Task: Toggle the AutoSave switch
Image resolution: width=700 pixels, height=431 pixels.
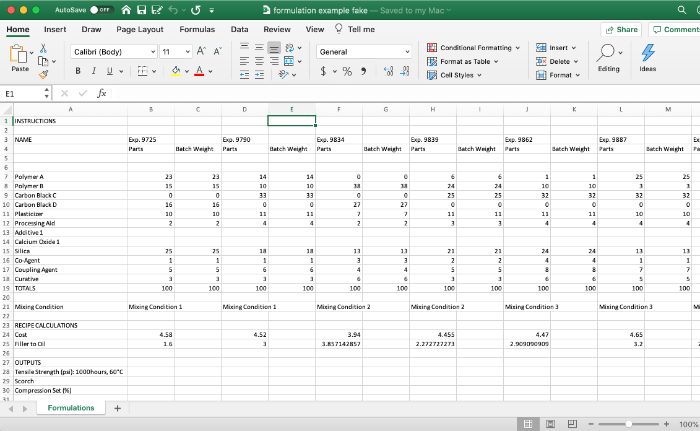Action: [x=100, y=9]
